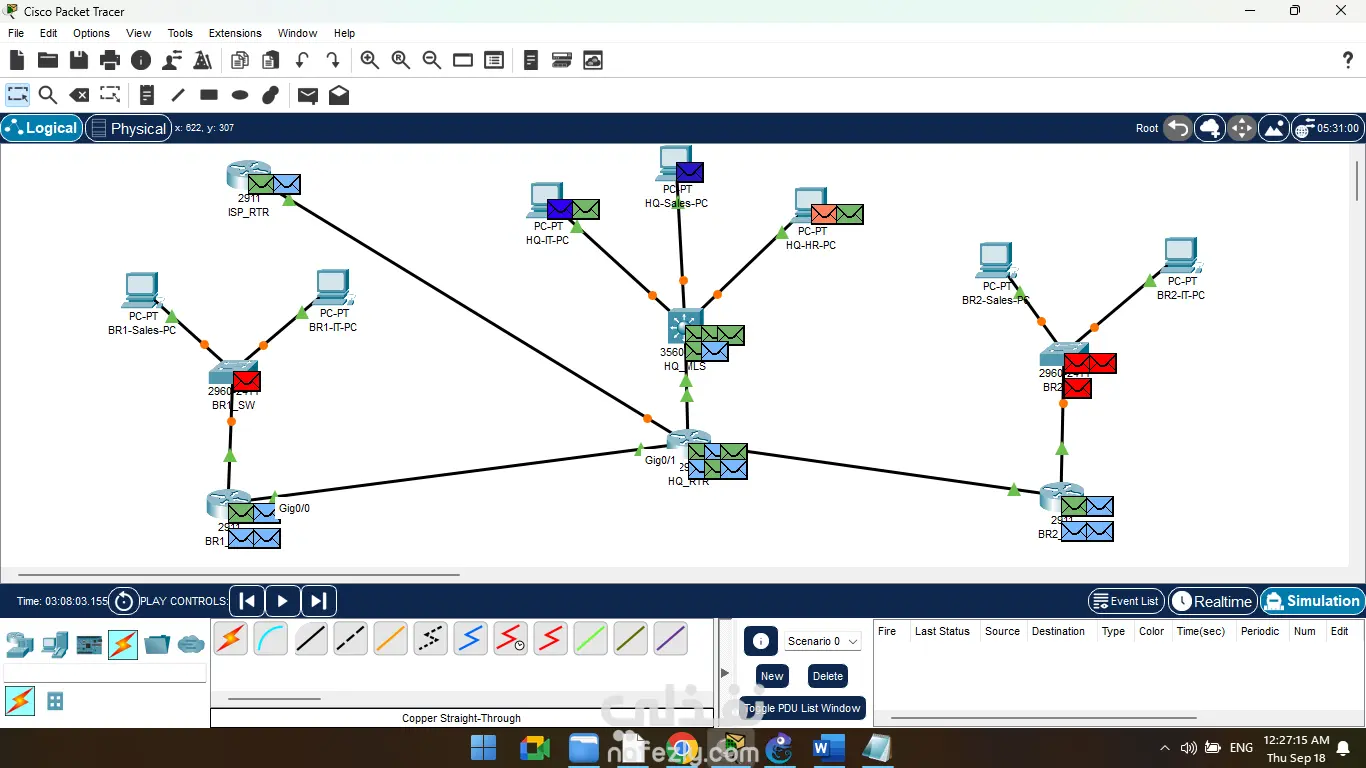Open the Tools menu
Screen dimensions: 1366x768
tap(180, 33)
